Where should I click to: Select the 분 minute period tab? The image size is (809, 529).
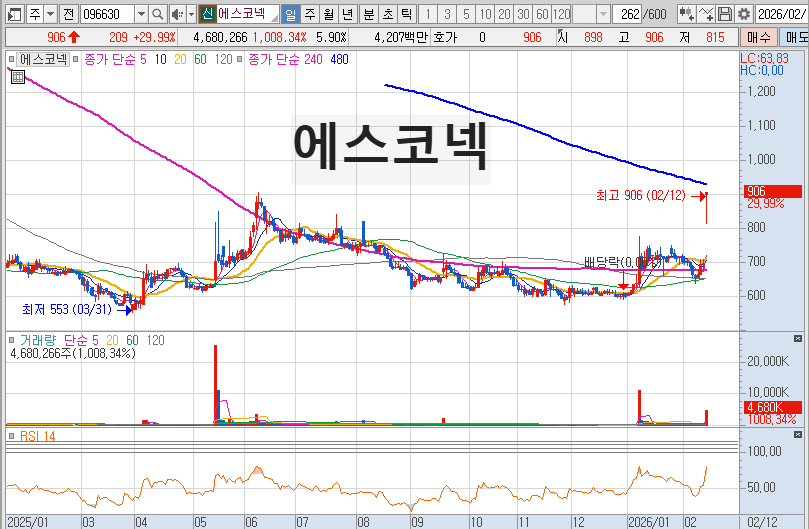tap(369, 14)
